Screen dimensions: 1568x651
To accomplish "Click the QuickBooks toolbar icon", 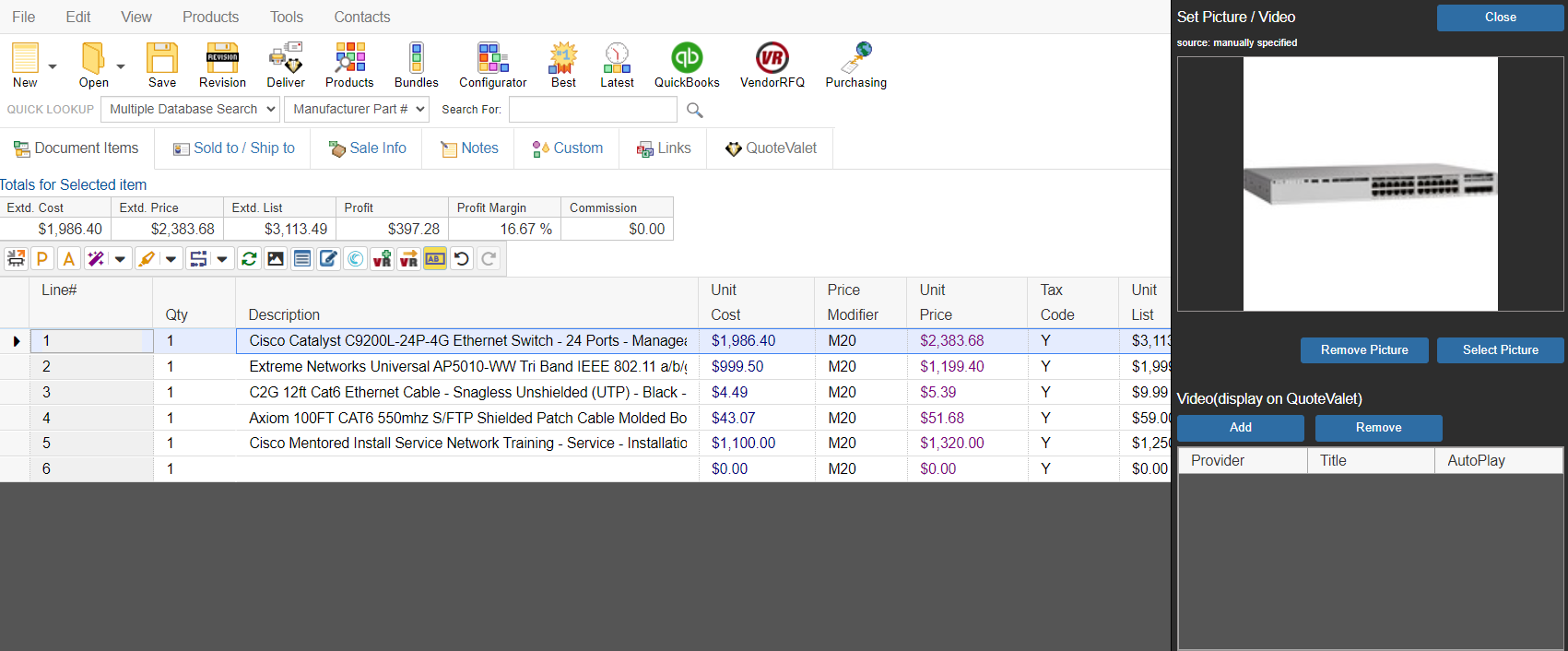I will click(686, 65).
